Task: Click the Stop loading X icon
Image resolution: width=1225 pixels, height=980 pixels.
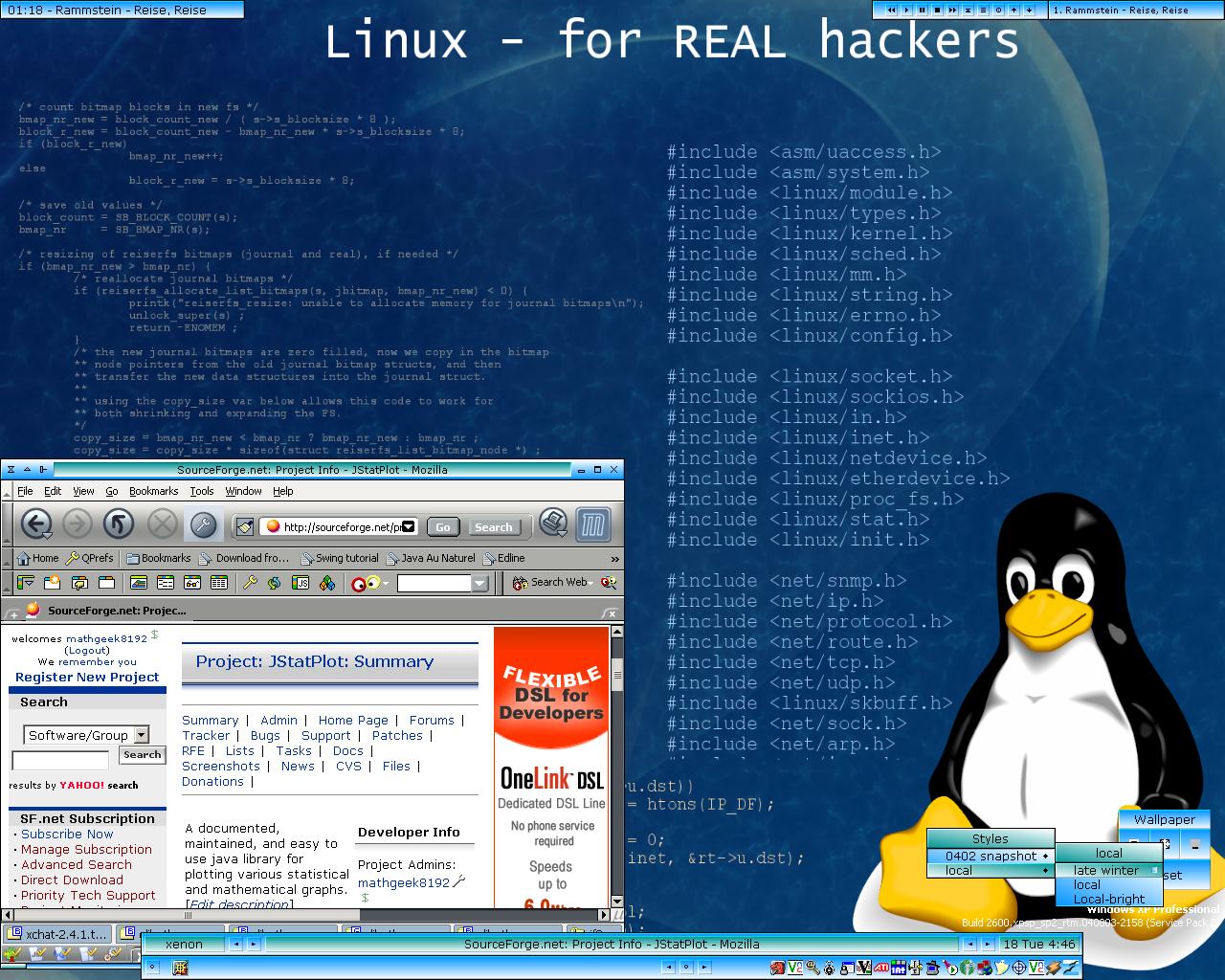Action: coord(162,523)
